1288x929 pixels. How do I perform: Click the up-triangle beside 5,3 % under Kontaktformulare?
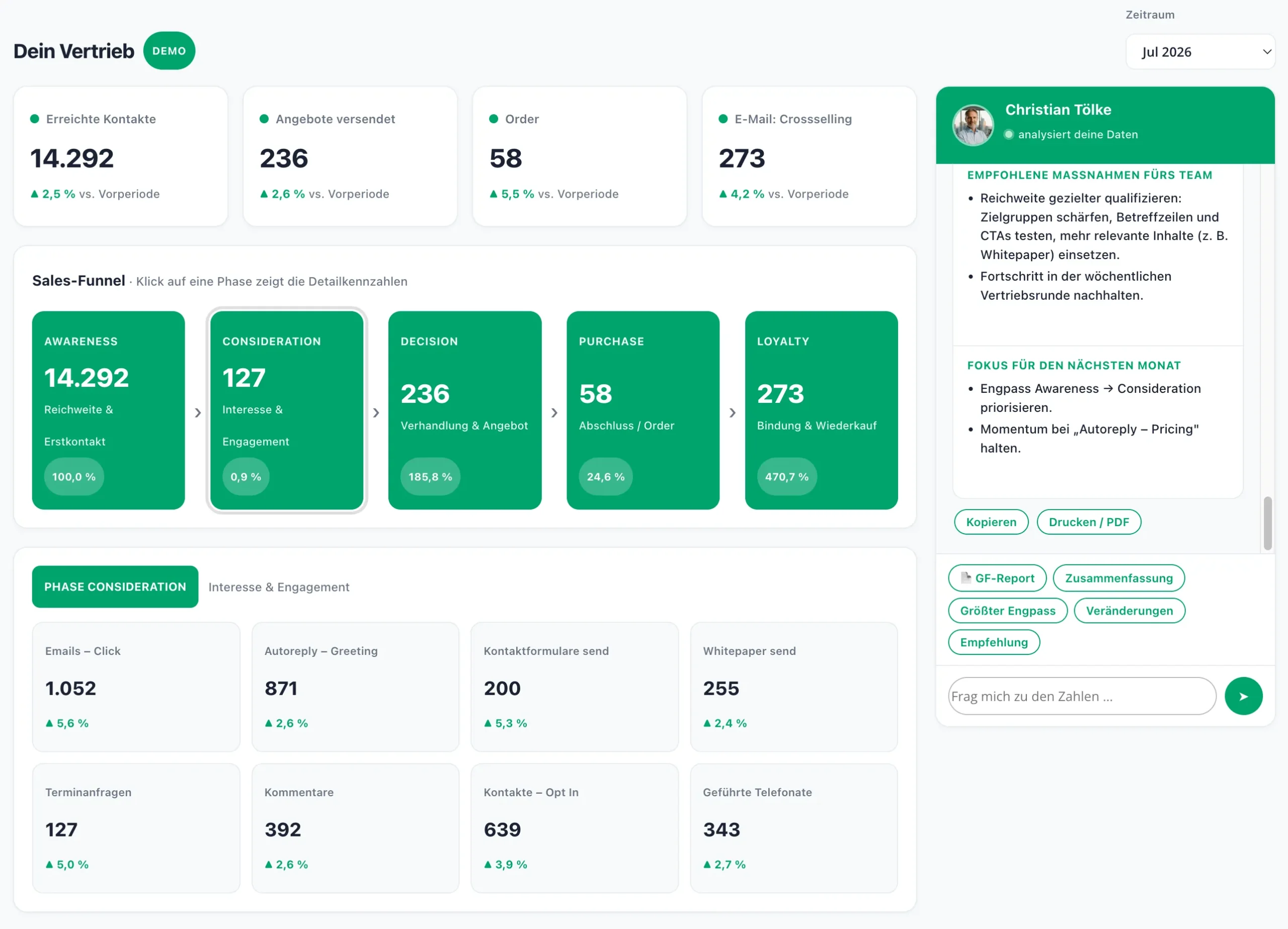click(x=488, y=723)
